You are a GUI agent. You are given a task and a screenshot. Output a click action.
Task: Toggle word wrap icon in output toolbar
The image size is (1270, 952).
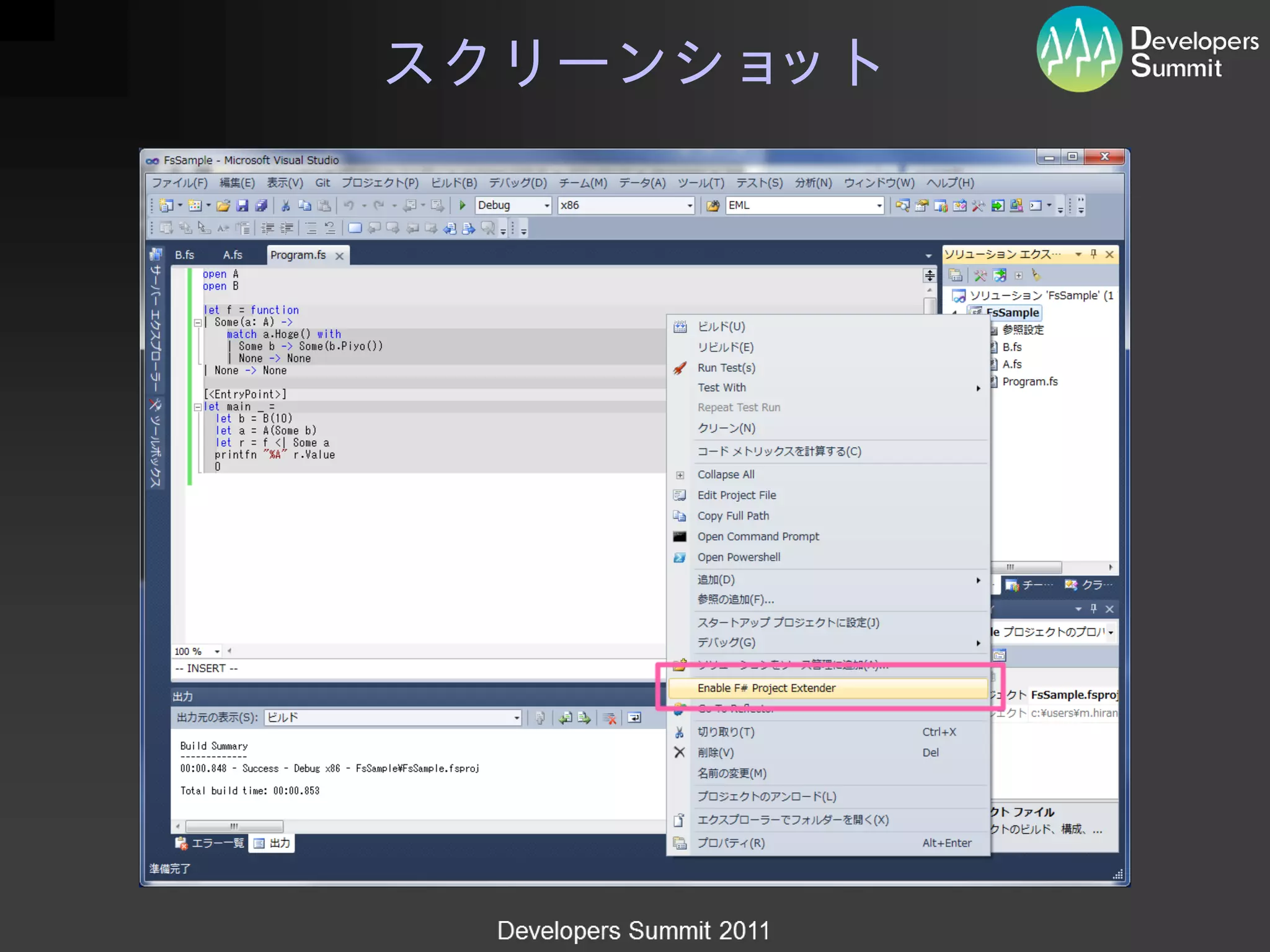634,718
